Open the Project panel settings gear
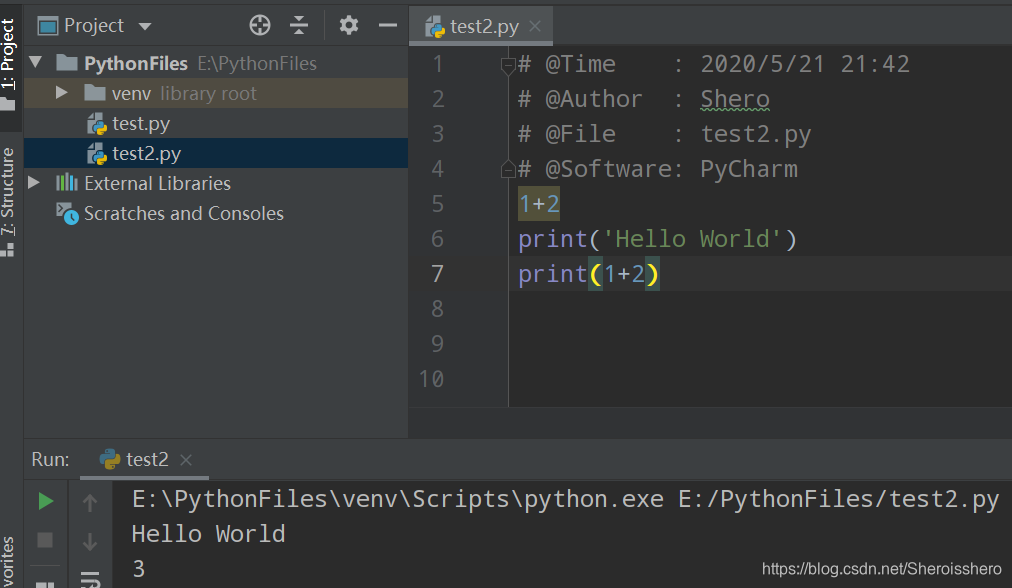The height and width of the screenshot is (588, 1012). (348, 25)
